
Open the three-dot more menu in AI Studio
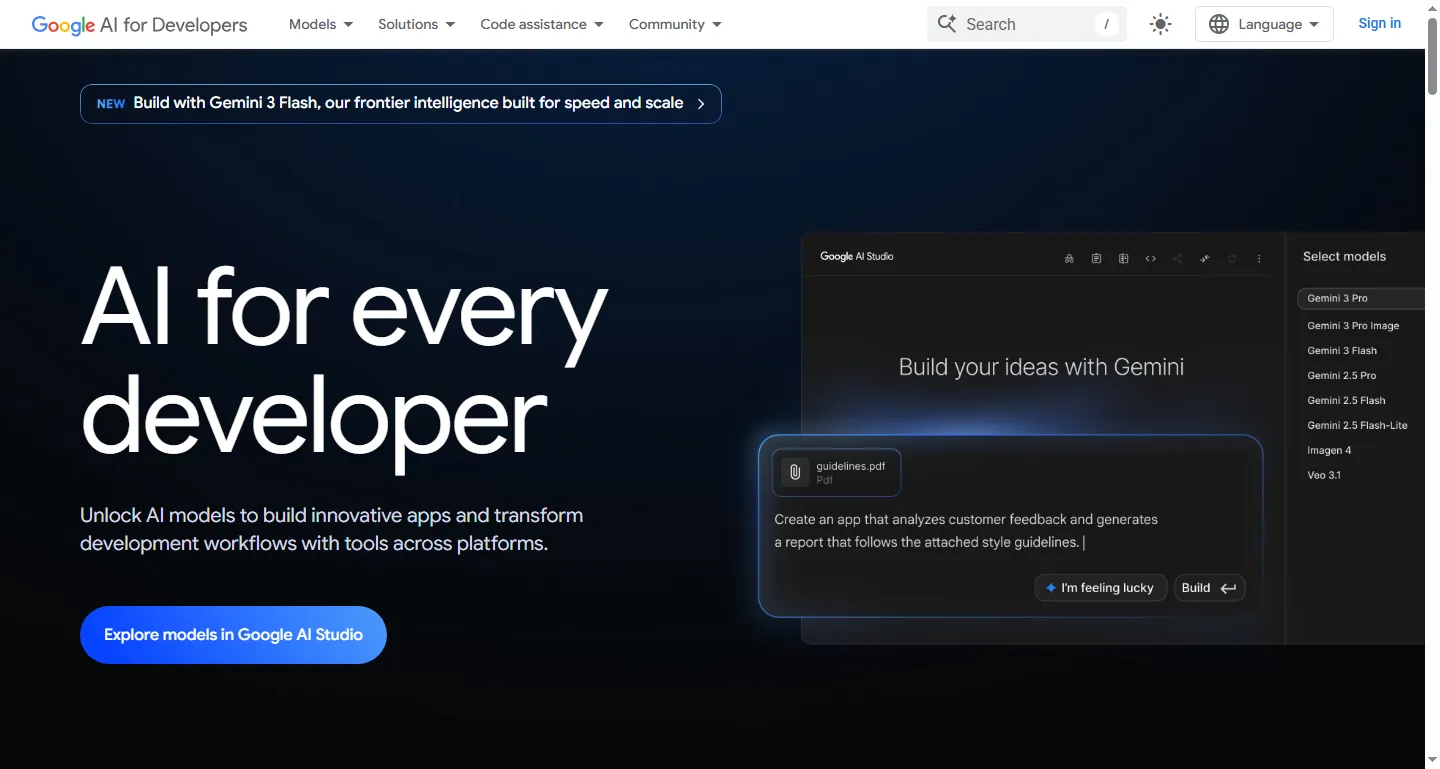click(x=1259, y=258)
